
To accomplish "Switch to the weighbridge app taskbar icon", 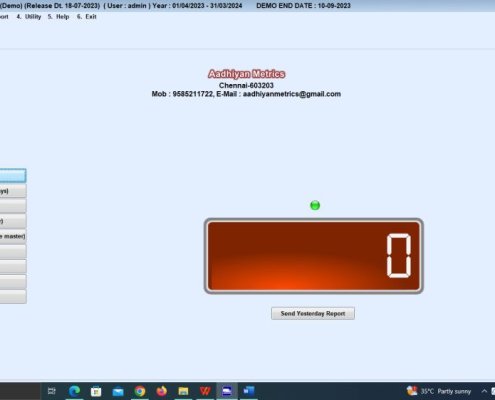I will point(227,391).
